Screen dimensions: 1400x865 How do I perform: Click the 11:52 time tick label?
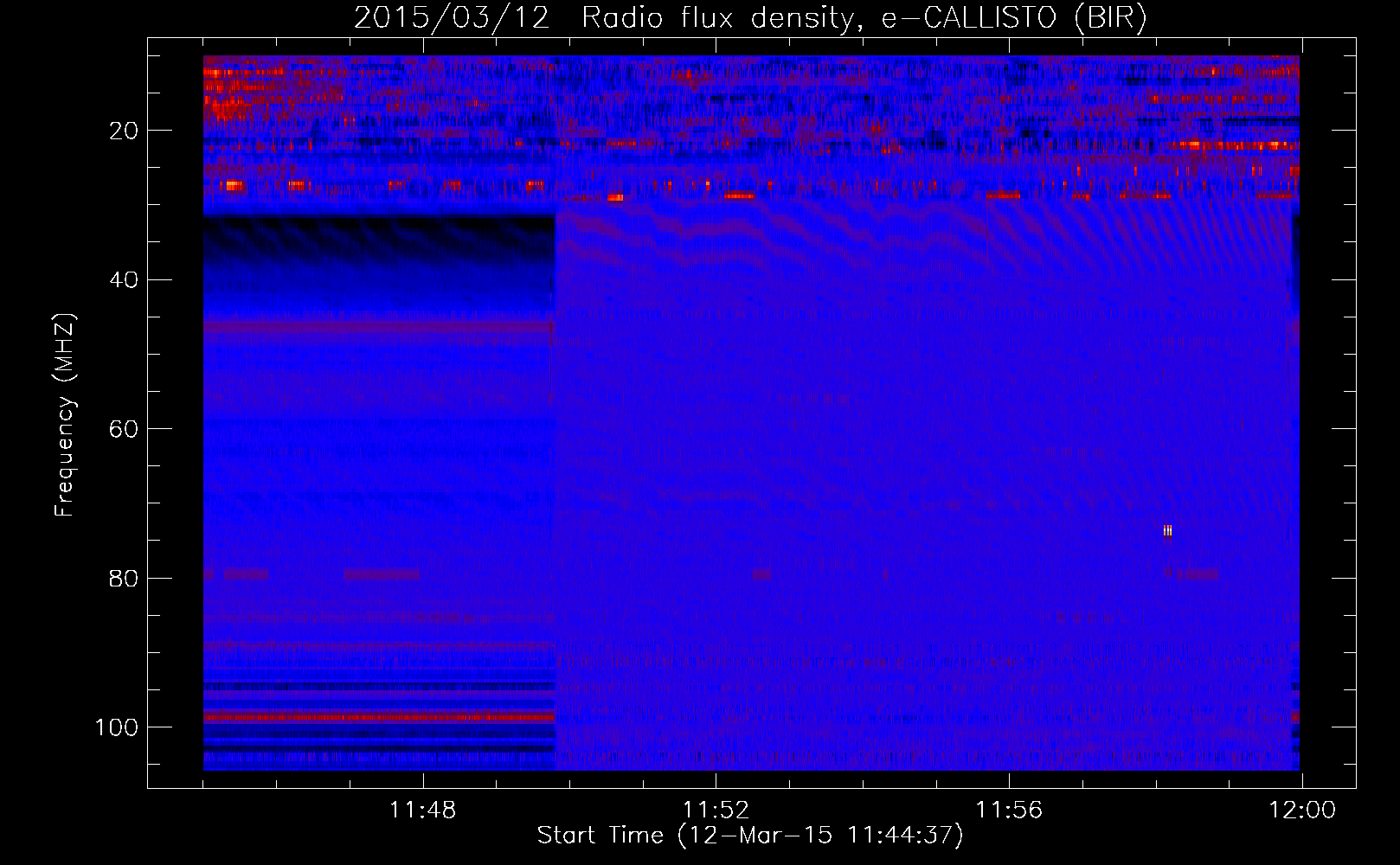coord(716,811)
